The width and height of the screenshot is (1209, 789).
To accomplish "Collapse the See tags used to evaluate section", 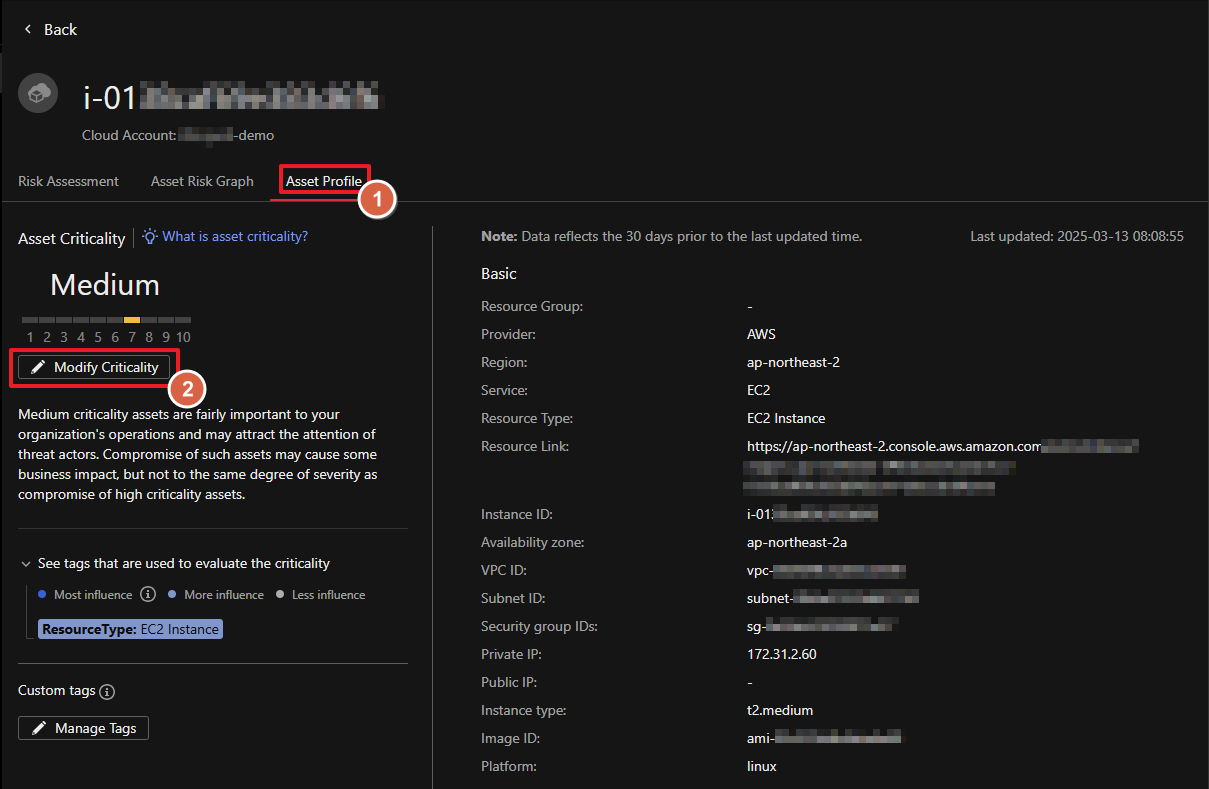I will (x=26, y=564).
